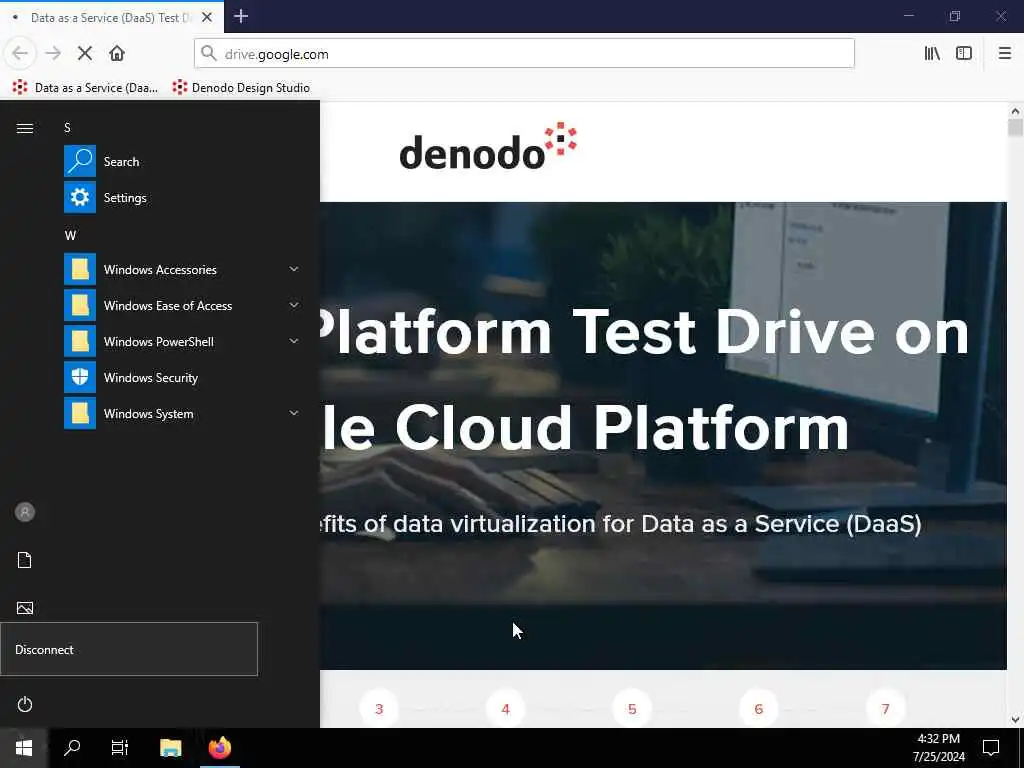Open Pictures icon in Start sidebar
The width and height of the screenshot is (1024, 768).
(25, 608)
